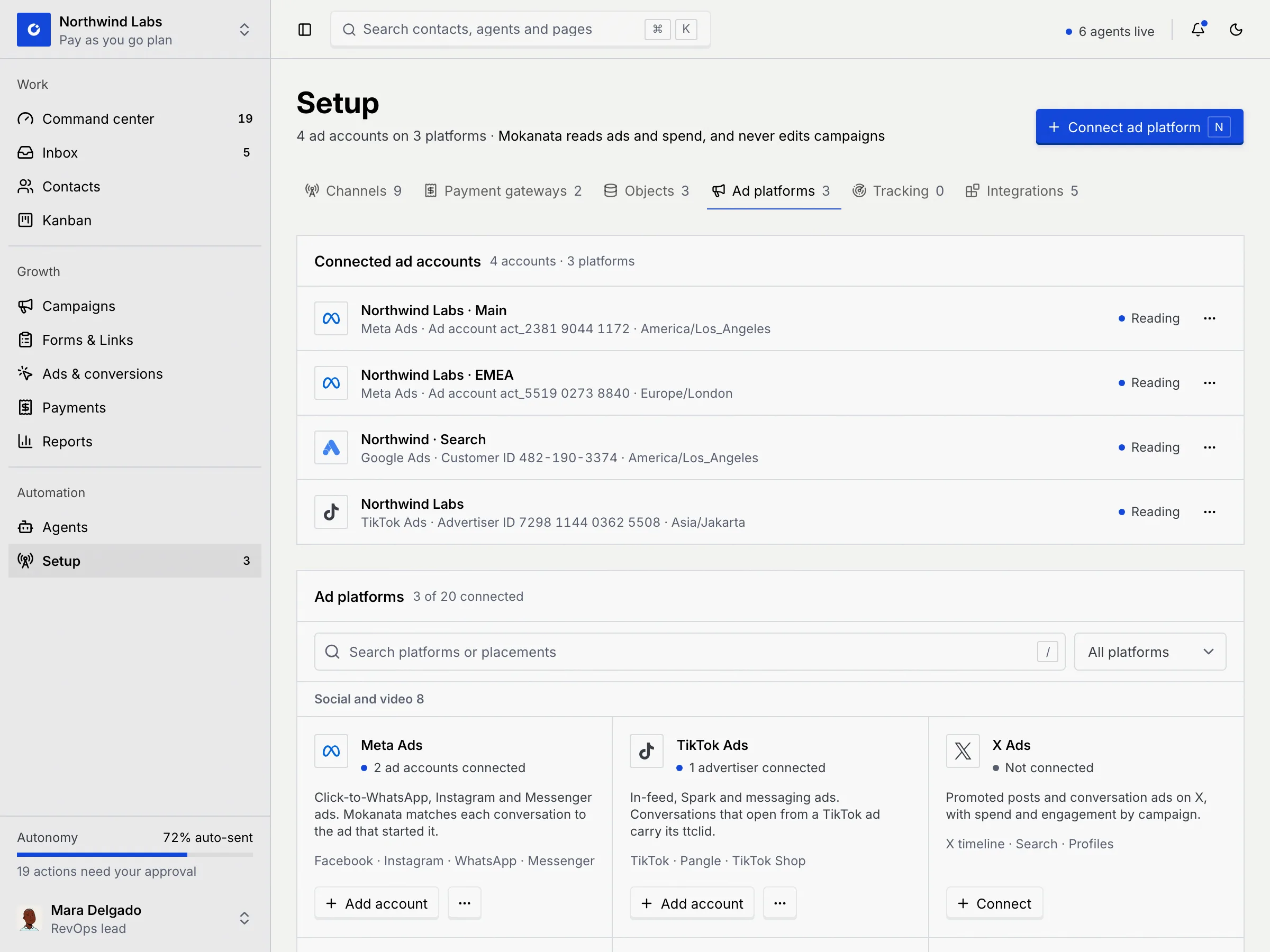
Task: Expand the Northwind Labs workspace switcher
Action: coord(244,29)
